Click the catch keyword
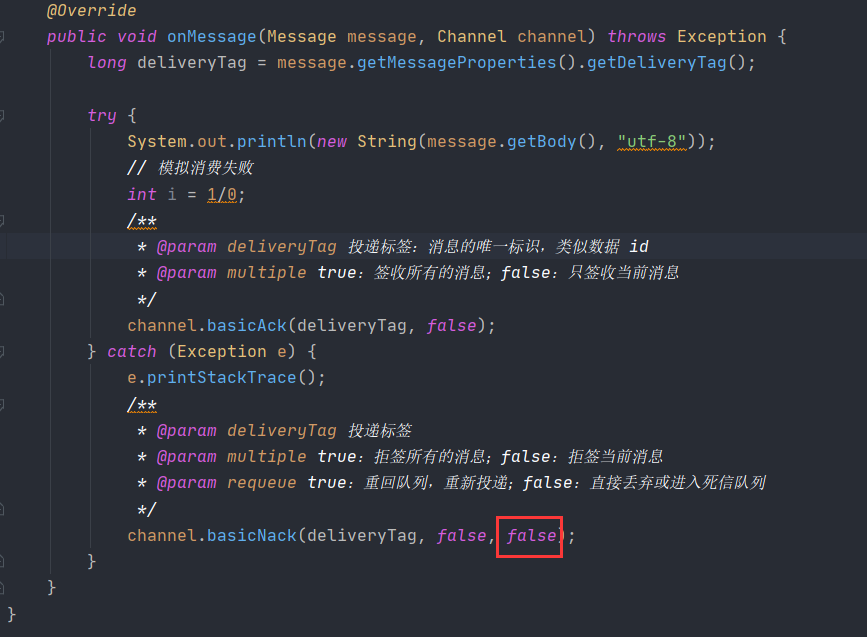 [x=132, y=352]
